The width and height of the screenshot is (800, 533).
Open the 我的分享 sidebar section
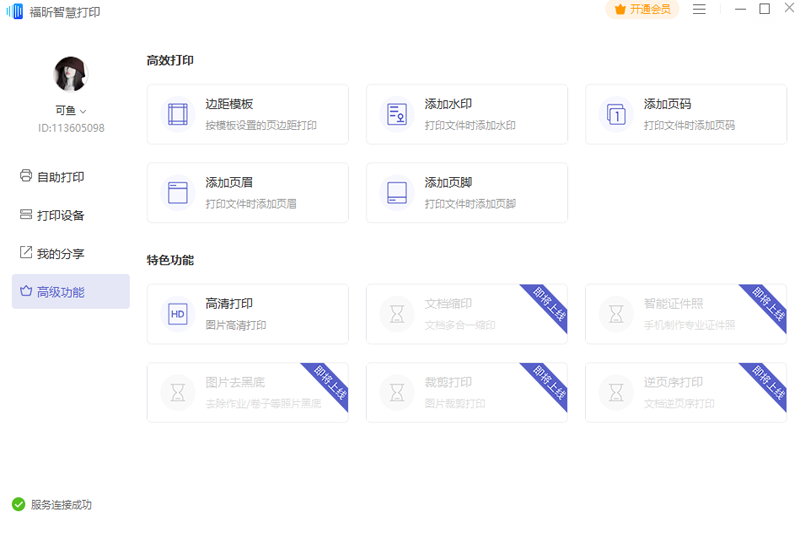coord(70,253)
